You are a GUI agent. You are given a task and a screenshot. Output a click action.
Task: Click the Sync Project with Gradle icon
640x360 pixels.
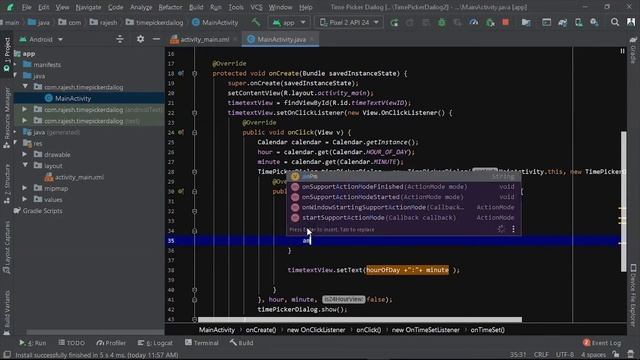pyautogui.click(x=562, y=22)
